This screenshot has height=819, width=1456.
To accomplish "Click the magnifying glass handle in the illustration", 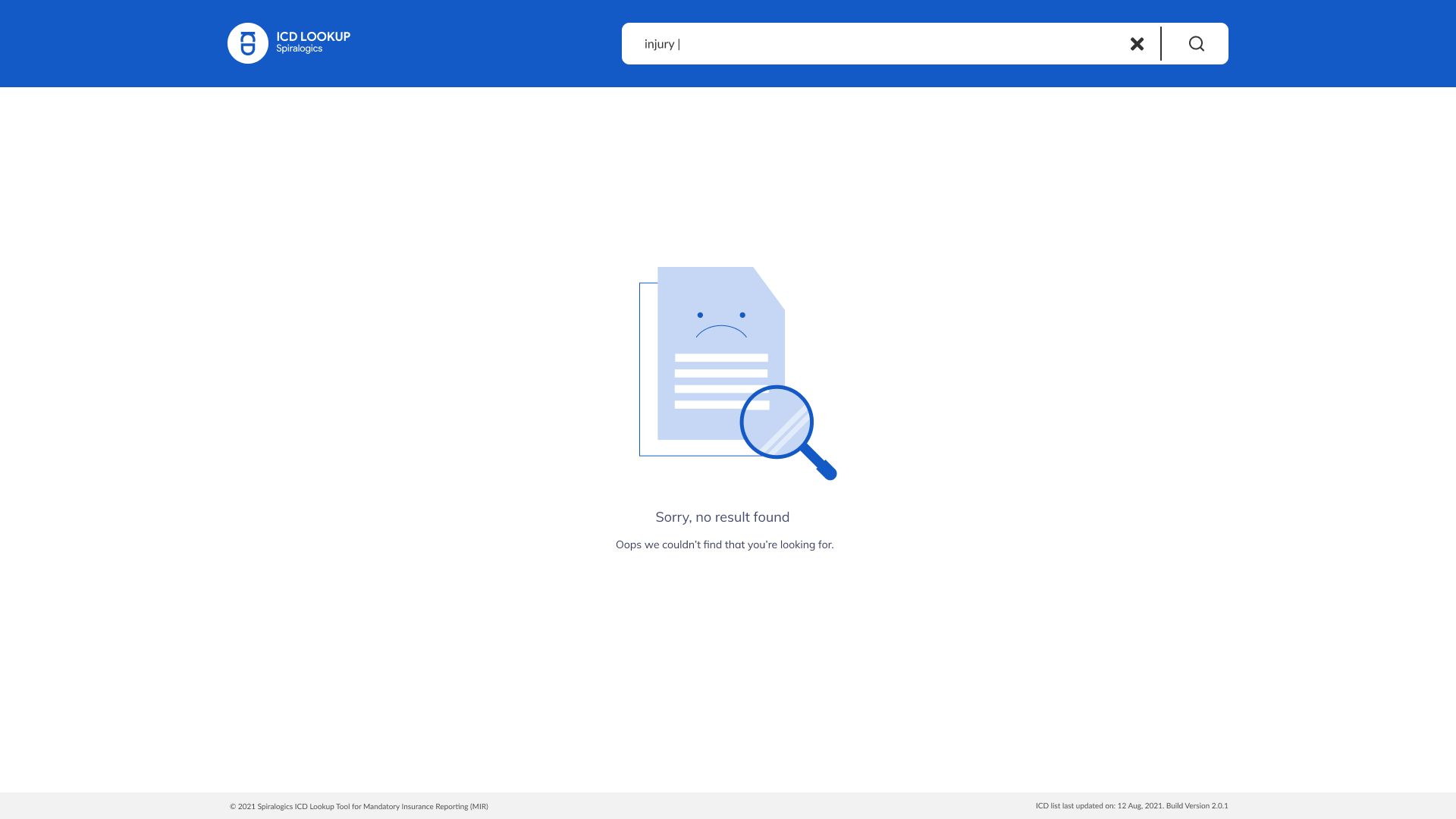I will pyautogui.click(x=819, y=462).
